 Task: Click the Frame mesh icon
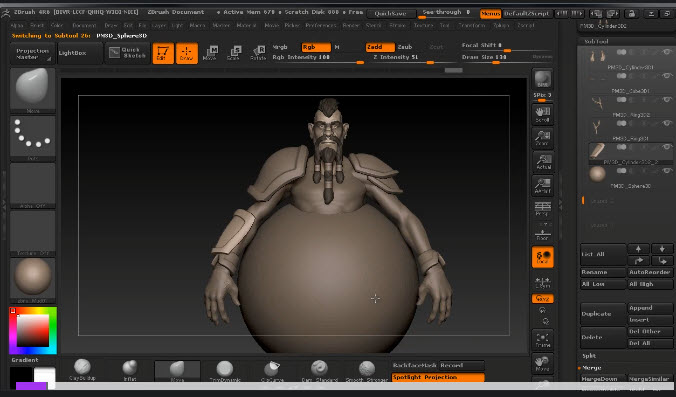click(x=542, y=339)
